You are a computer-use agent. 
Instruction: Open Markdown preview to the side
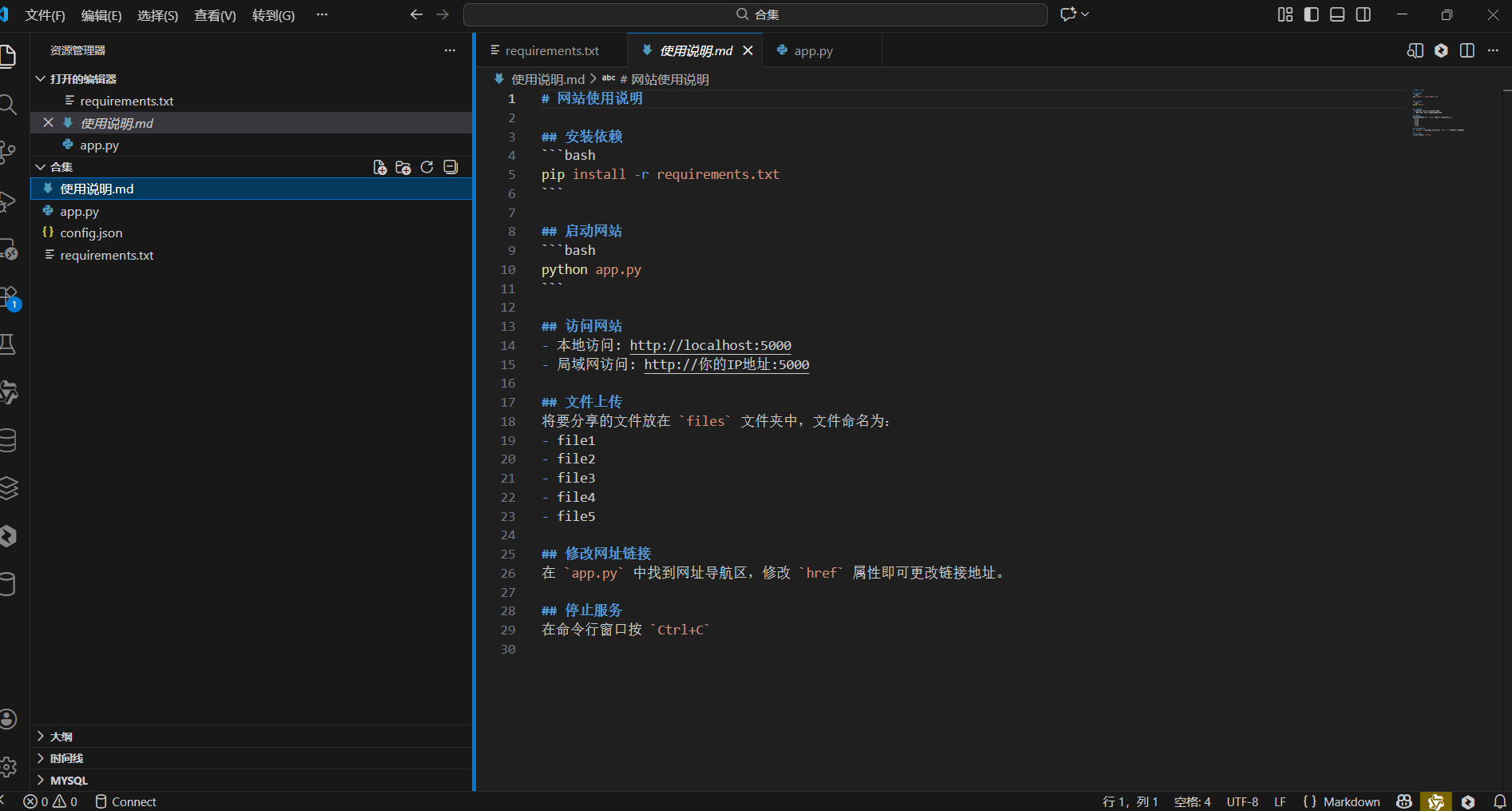click(1415, 50)
